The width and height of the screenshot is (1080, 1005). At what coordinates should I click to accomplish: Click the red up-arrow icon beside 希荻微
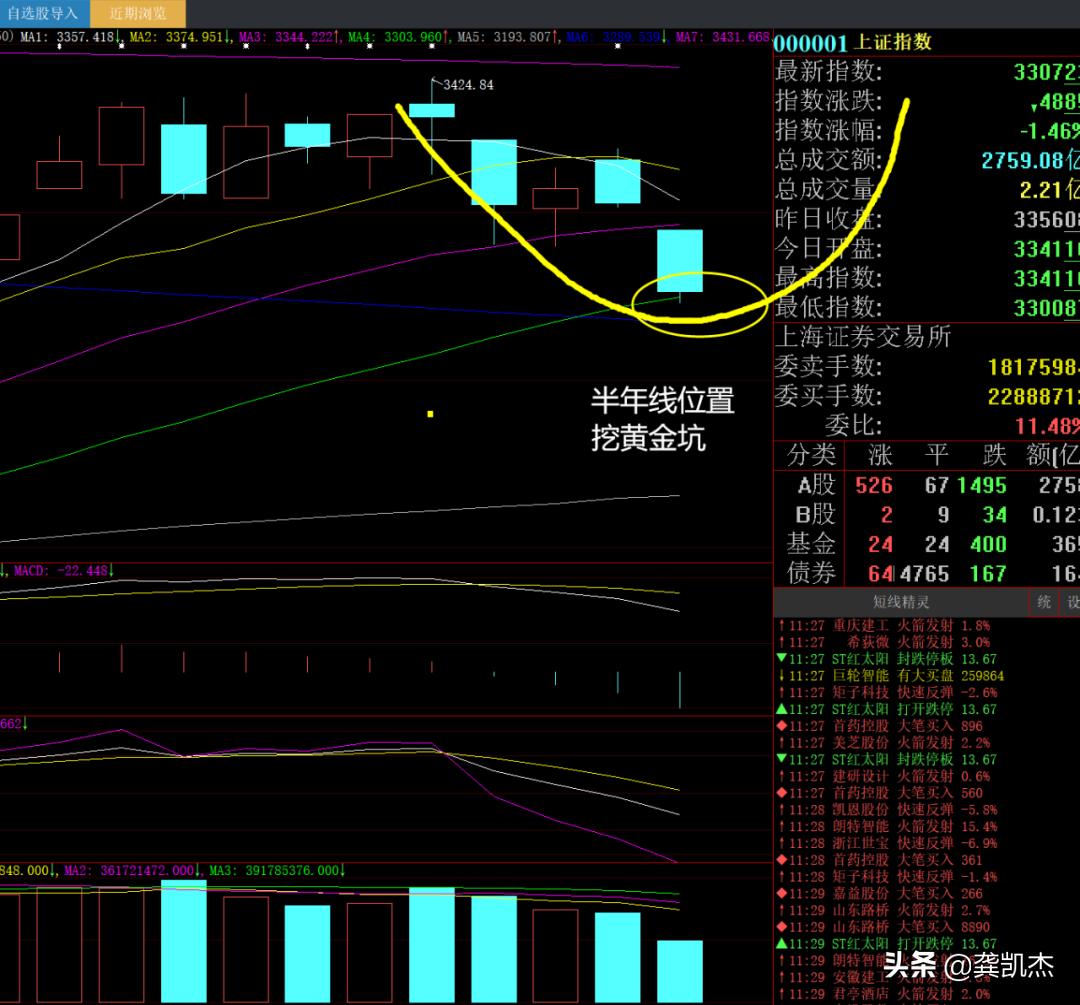click(x=781, y=643)
